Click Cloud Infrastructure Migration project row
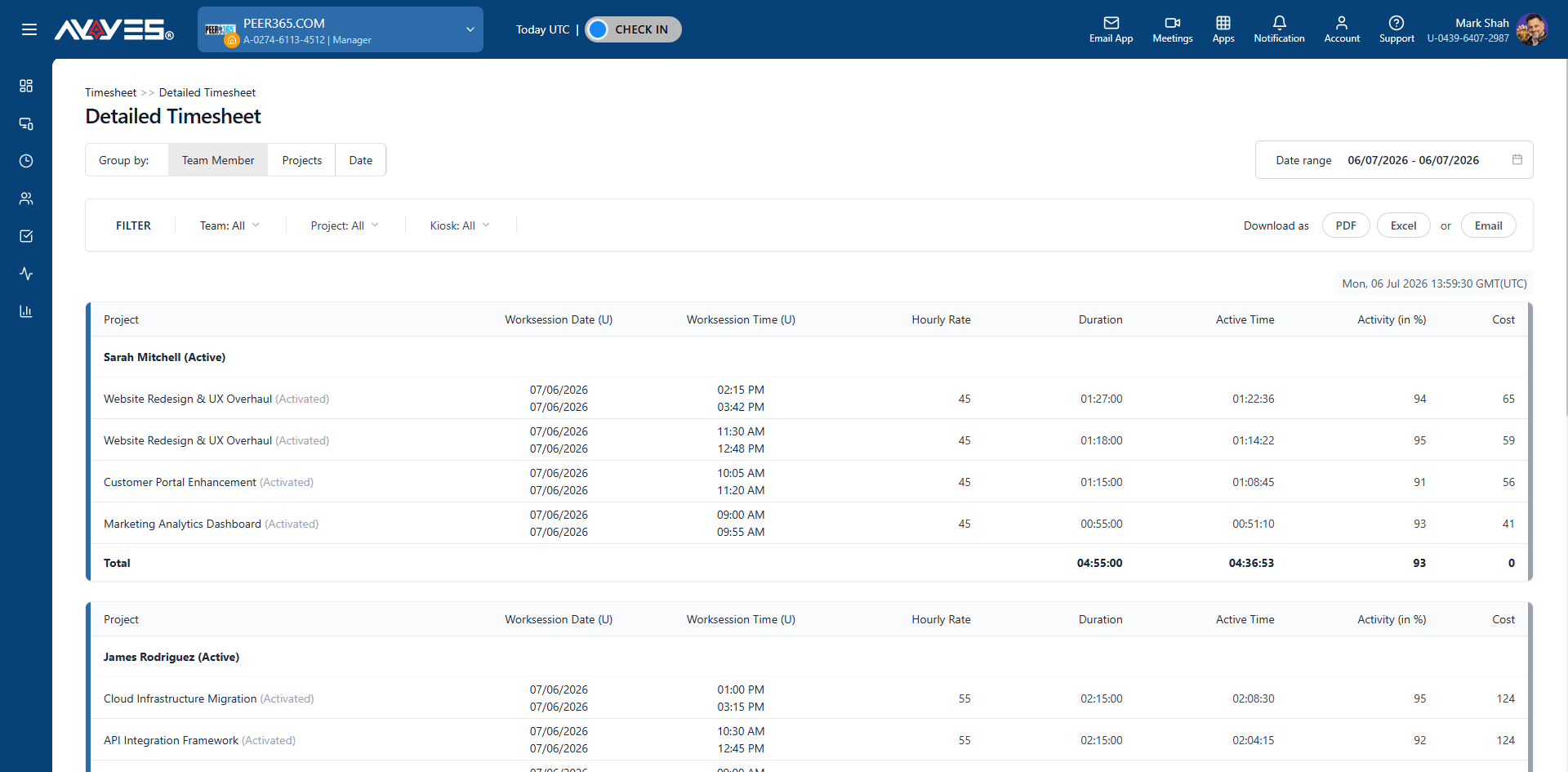The width and height of the screenshot is (1568, 772). pyautogui.click(x=808, y=698)
